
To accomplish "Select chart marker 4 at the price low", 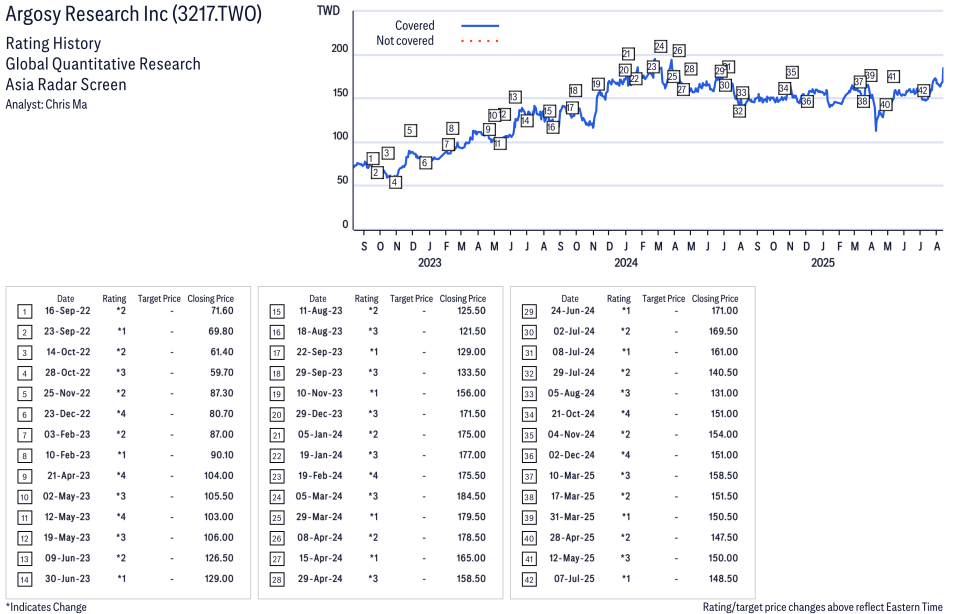I will click(395, 182).
